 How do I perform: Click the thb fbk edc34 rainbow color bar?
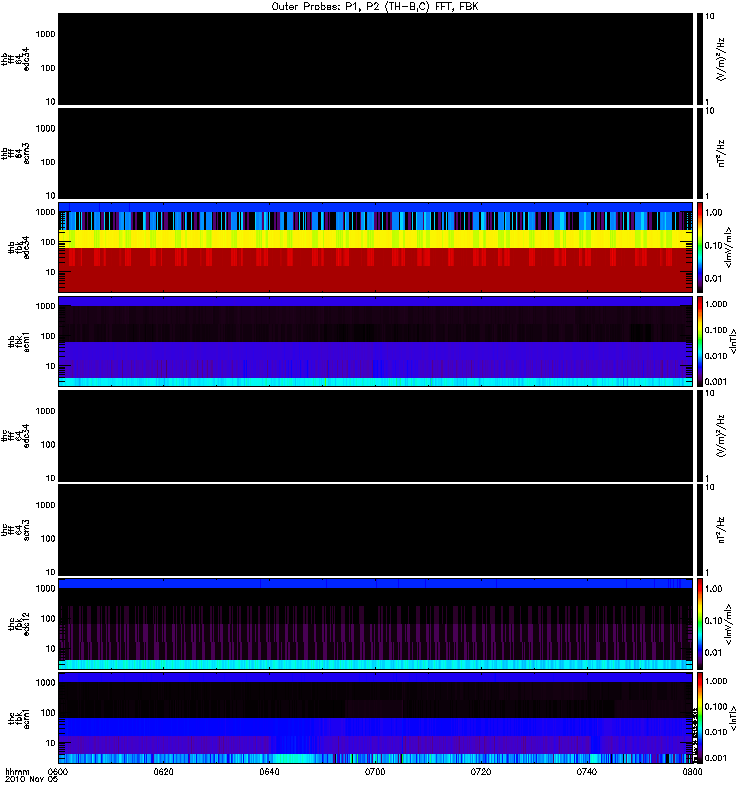(700, 247)
